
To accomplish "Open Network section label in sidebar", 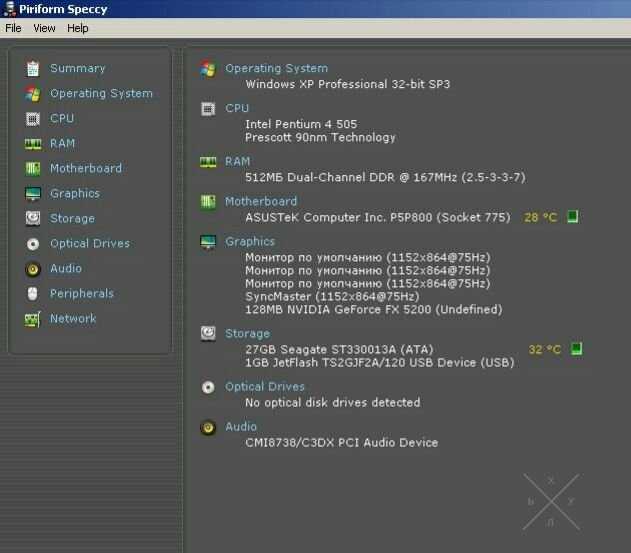I will tap(73, 319).
